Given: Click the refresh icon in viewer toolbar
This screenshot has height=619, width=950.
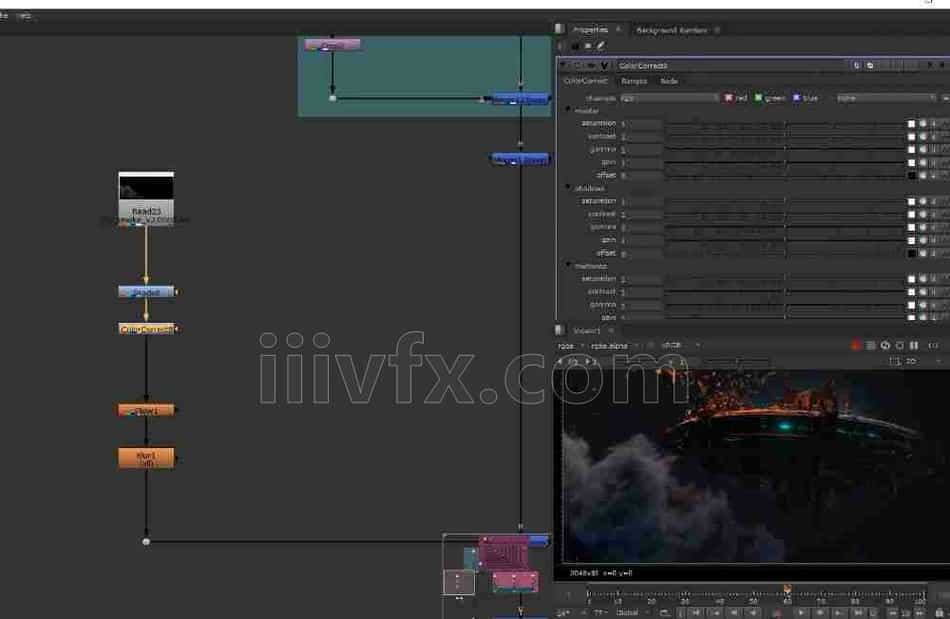Looking at the screenshot, I should 885,346.
